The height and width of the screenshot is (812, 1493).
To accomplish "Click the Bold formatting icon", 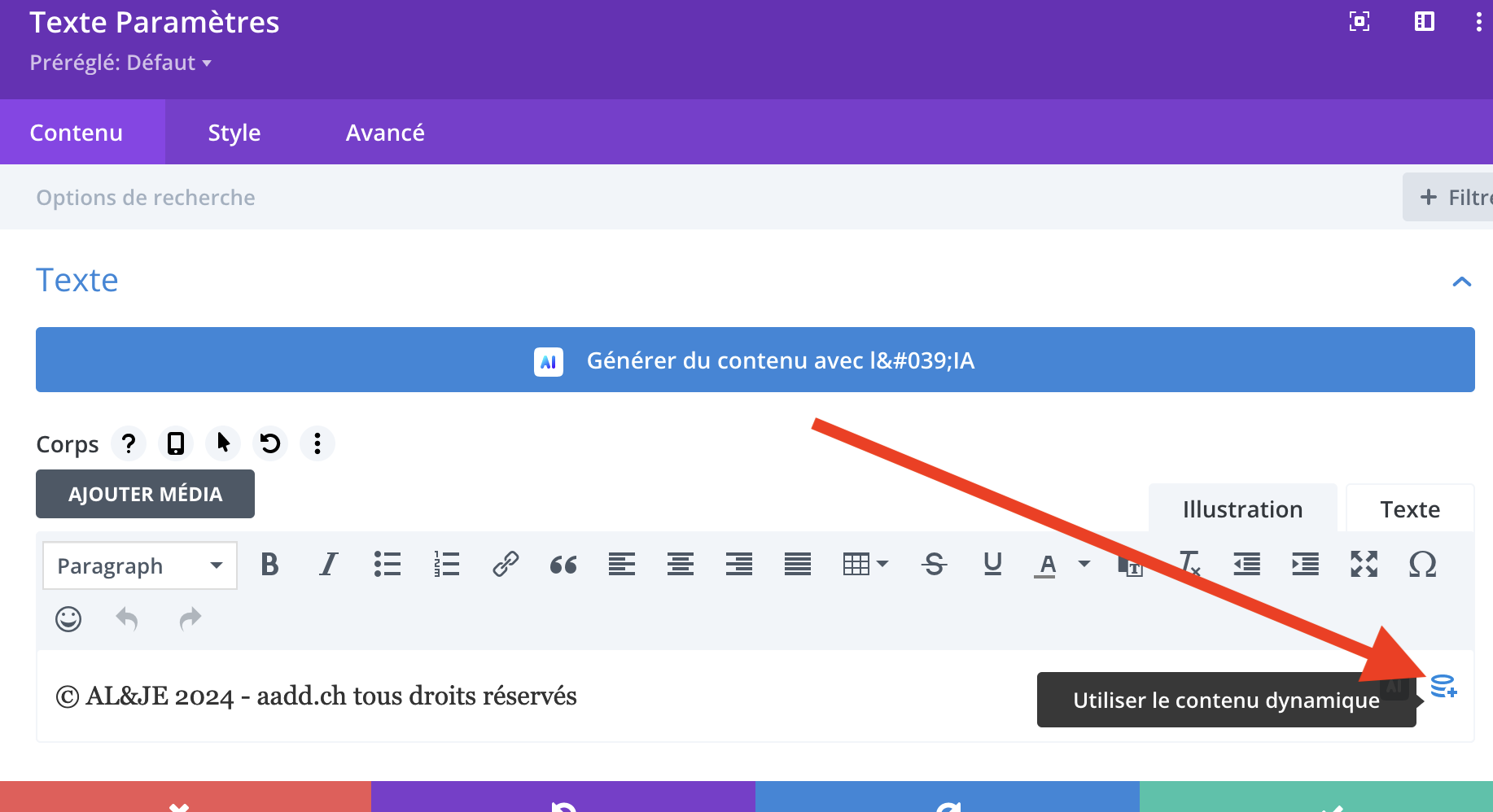I will pyautogui.click(x=269, y=564).
